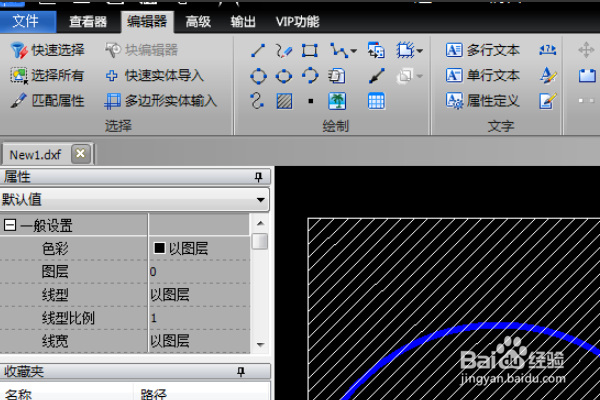The height and width of the screenshot is (400, 600).
Task: Select the New1.dxf document tab
Action: (35, 155)
